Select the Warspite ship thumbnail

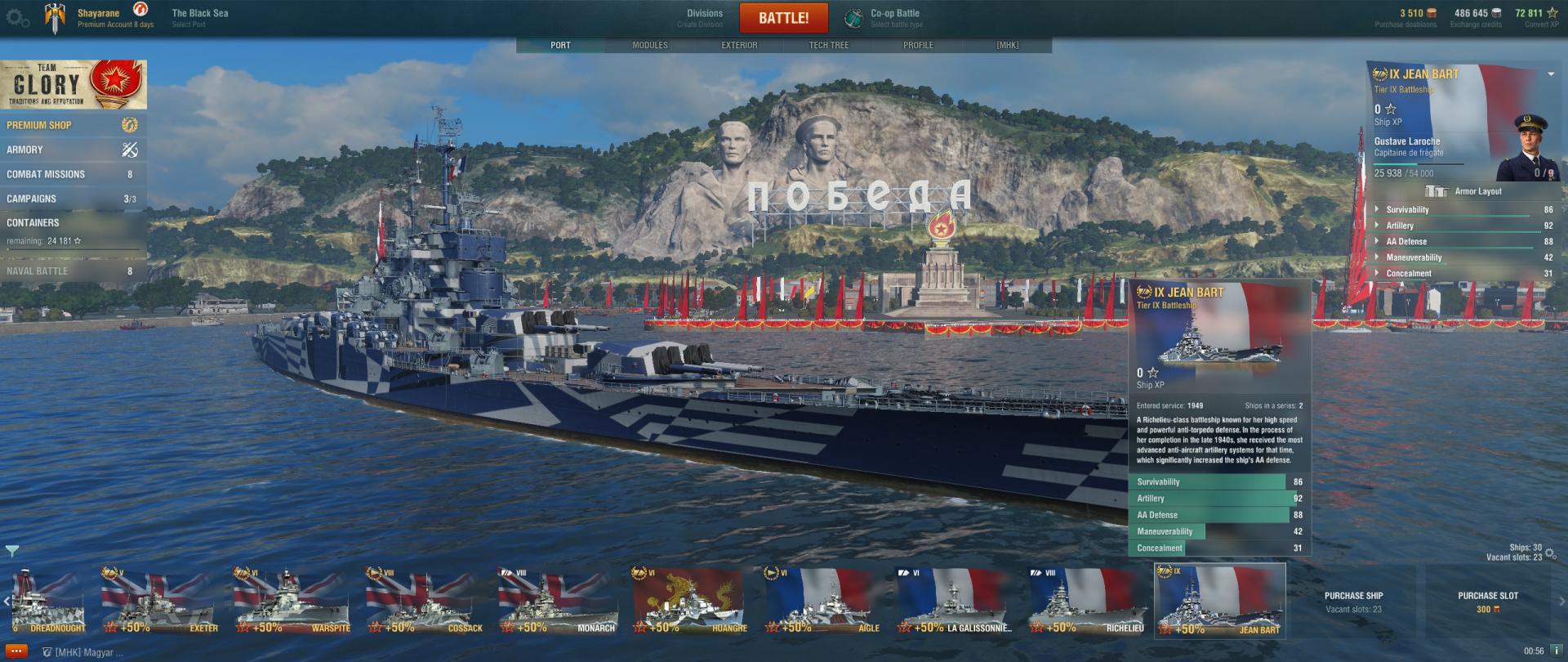pyautogui.click(x=292, y=602)
